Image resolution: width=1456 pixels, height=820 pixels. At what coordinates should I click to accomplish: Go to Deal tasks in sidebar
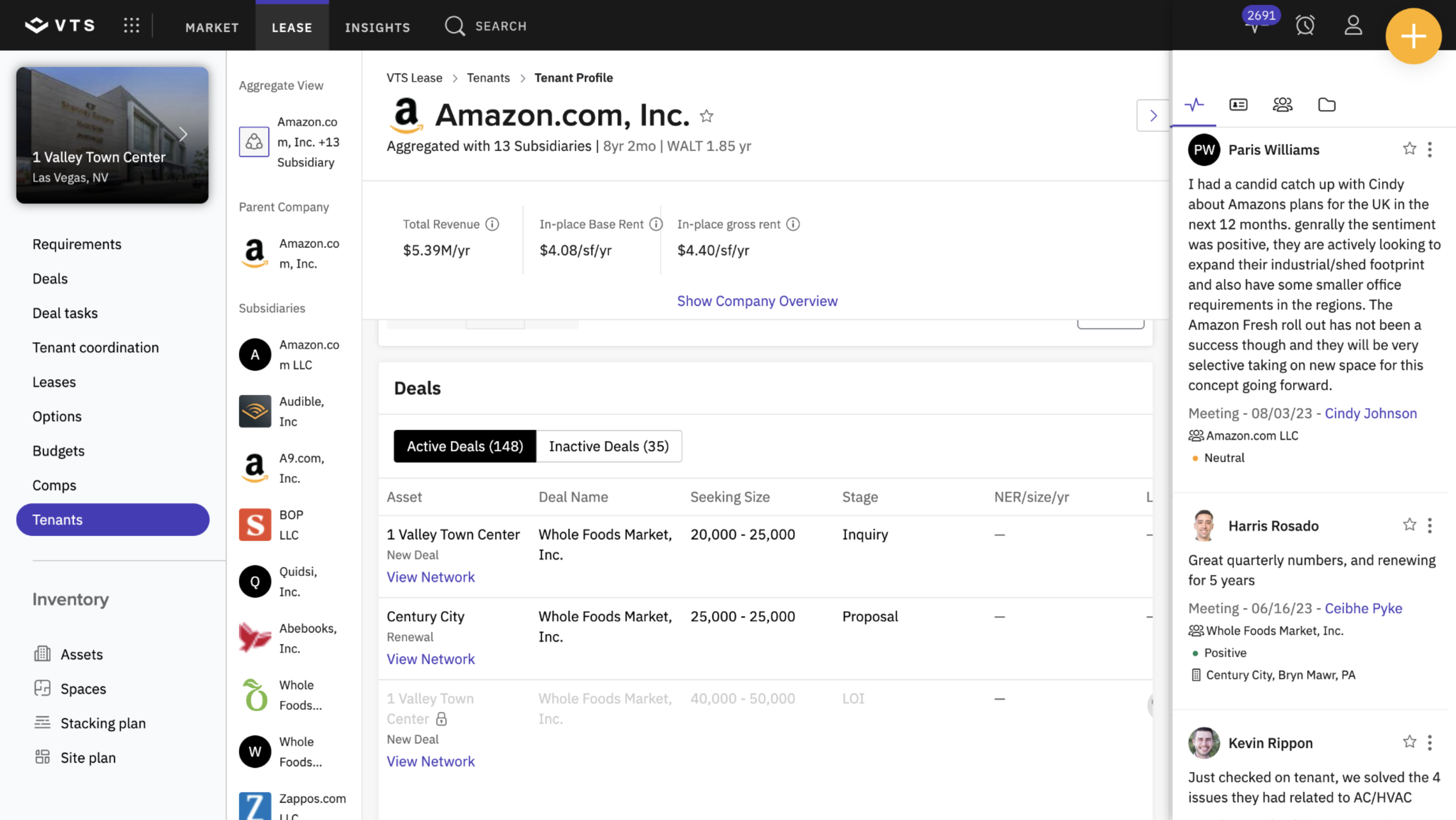coord(65,313)
